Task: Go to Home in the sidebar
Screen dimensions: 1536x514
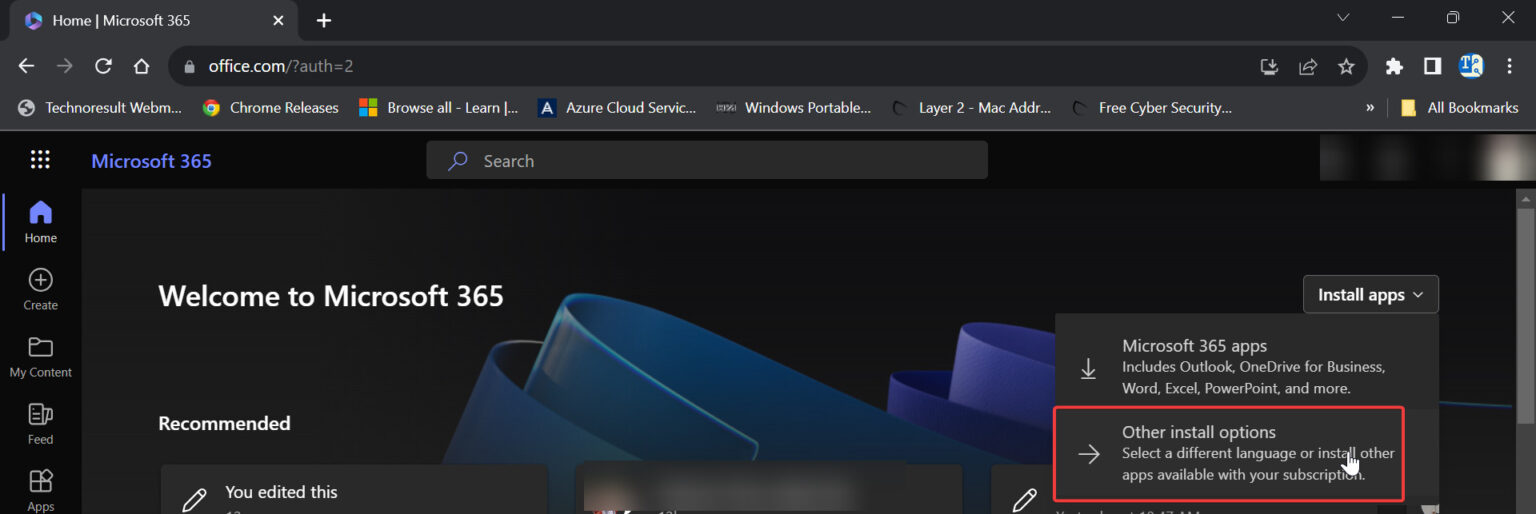Action: 41,222
